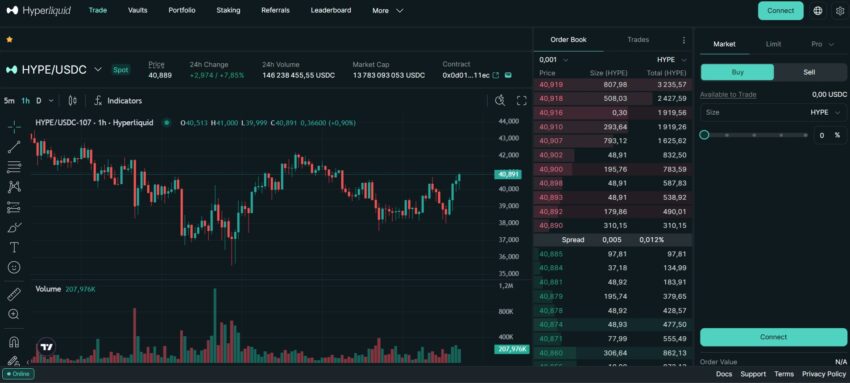Go to the Staking page
This screenshot has height=383, width=850.
tap(228, 10)
